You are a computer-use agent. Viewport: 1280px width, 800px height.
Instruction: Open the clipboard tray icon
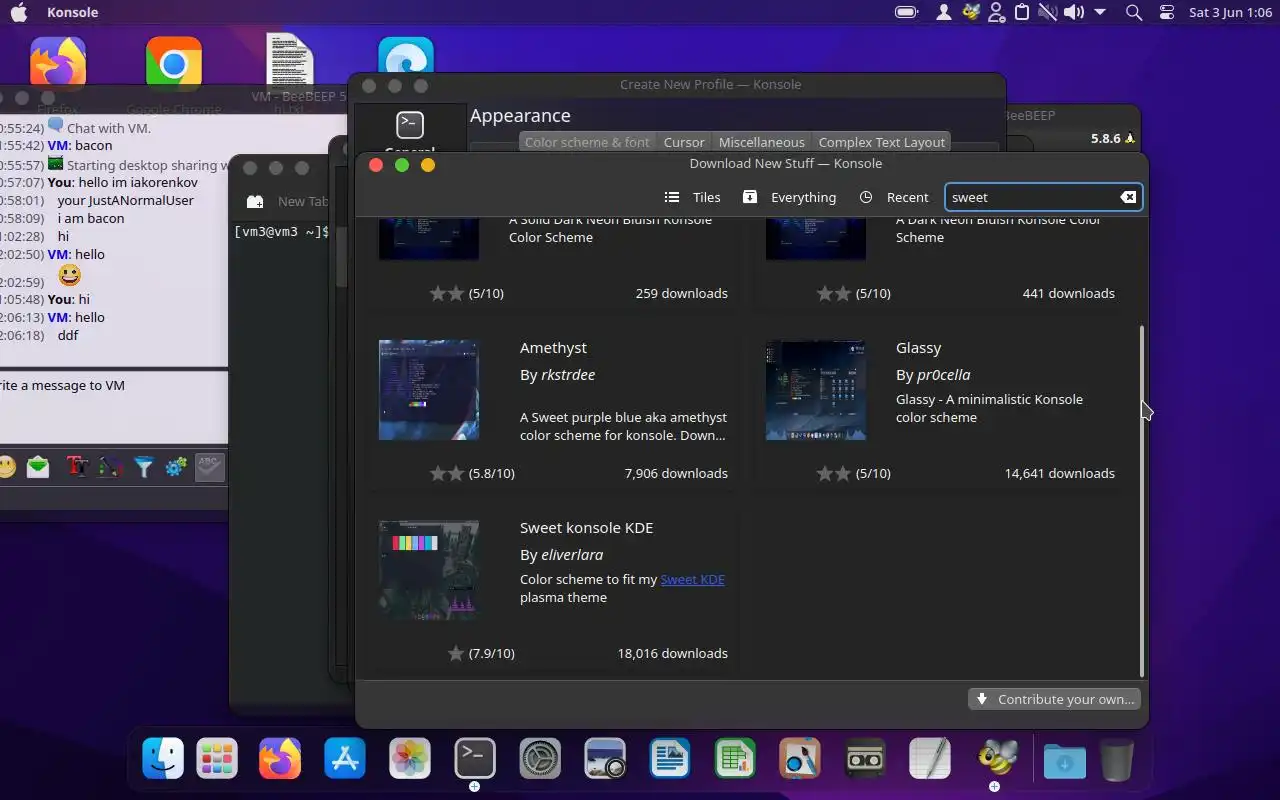pyautogui.click(x=1022, y=12)
